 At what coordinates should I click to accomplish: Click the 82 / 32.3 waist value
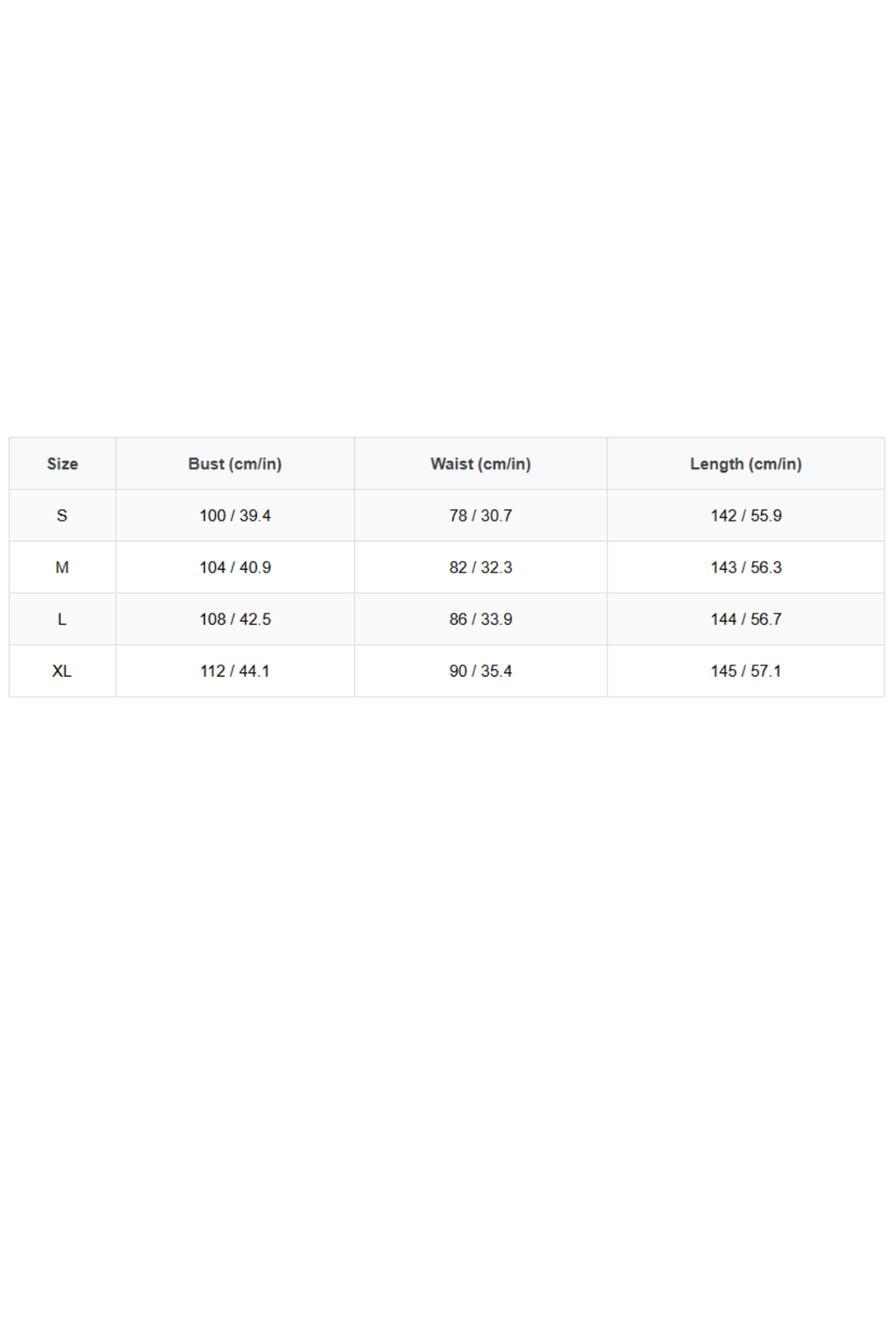(481, 567)
